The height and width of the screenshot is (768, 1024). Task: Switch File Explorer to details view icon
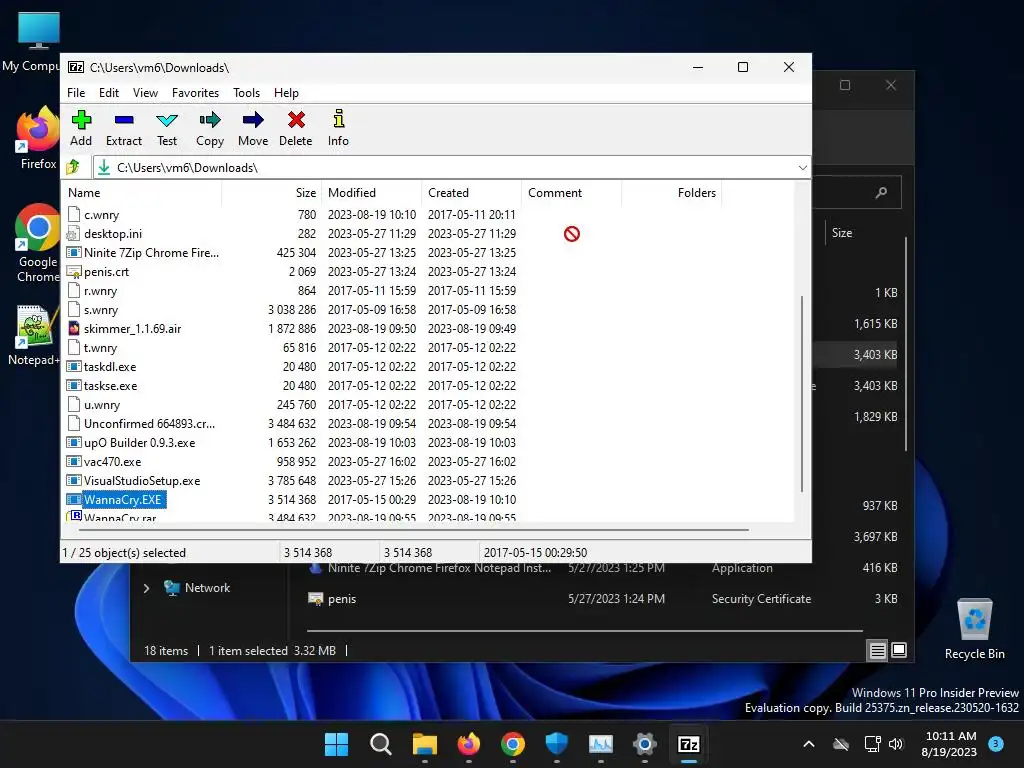(x=877, y=650)
